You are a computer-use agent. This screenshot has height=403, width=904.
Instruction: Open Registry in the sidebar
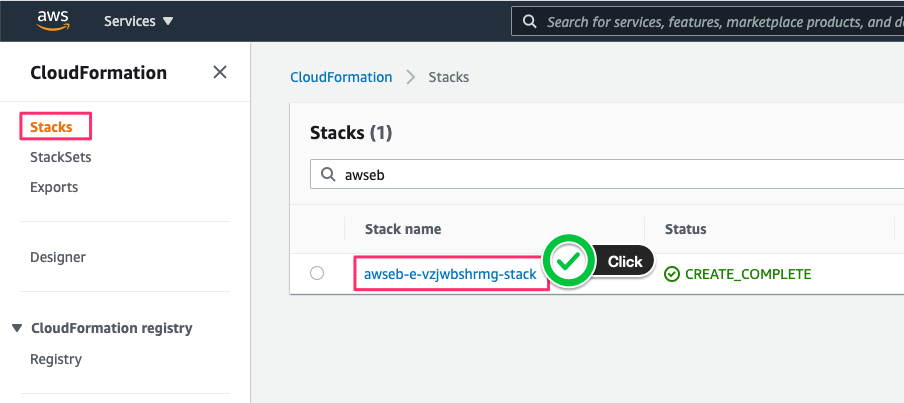(x=56, y=359)
